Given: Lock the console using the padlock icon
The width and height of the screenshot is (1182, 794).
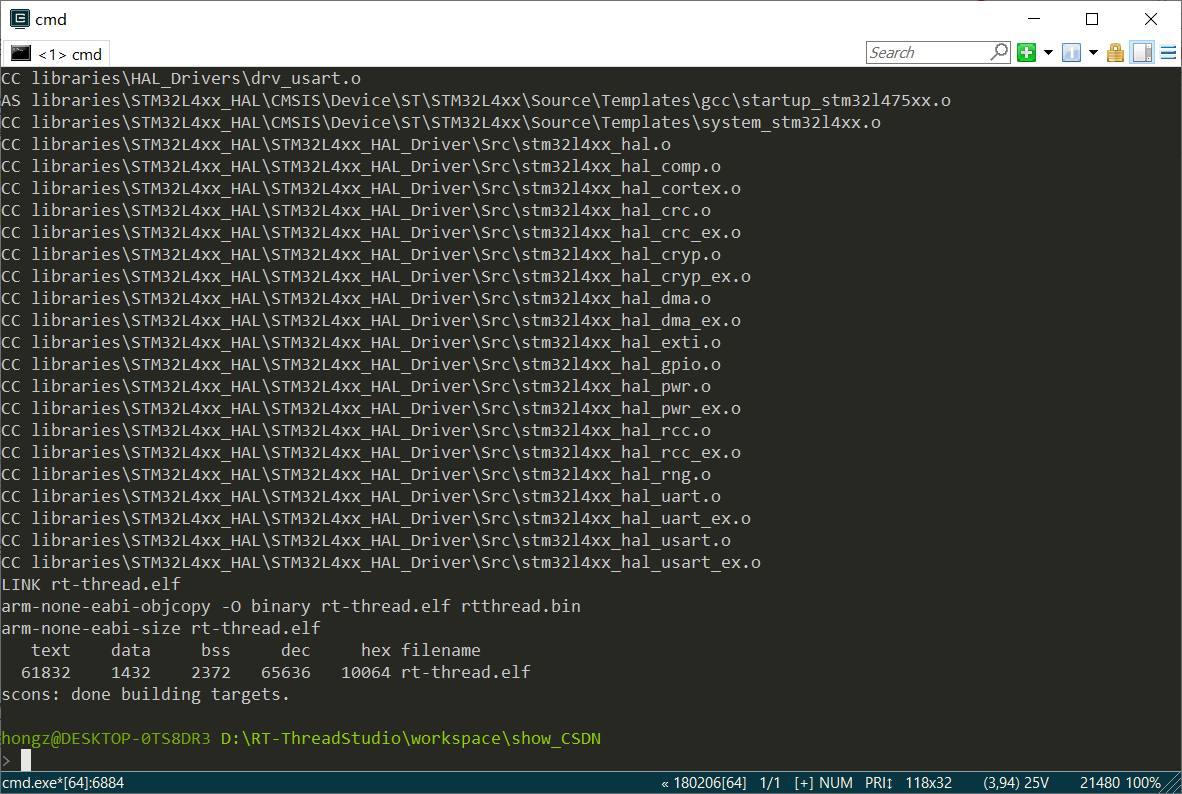Looking at the screenshot, I should pos(1115,51).
